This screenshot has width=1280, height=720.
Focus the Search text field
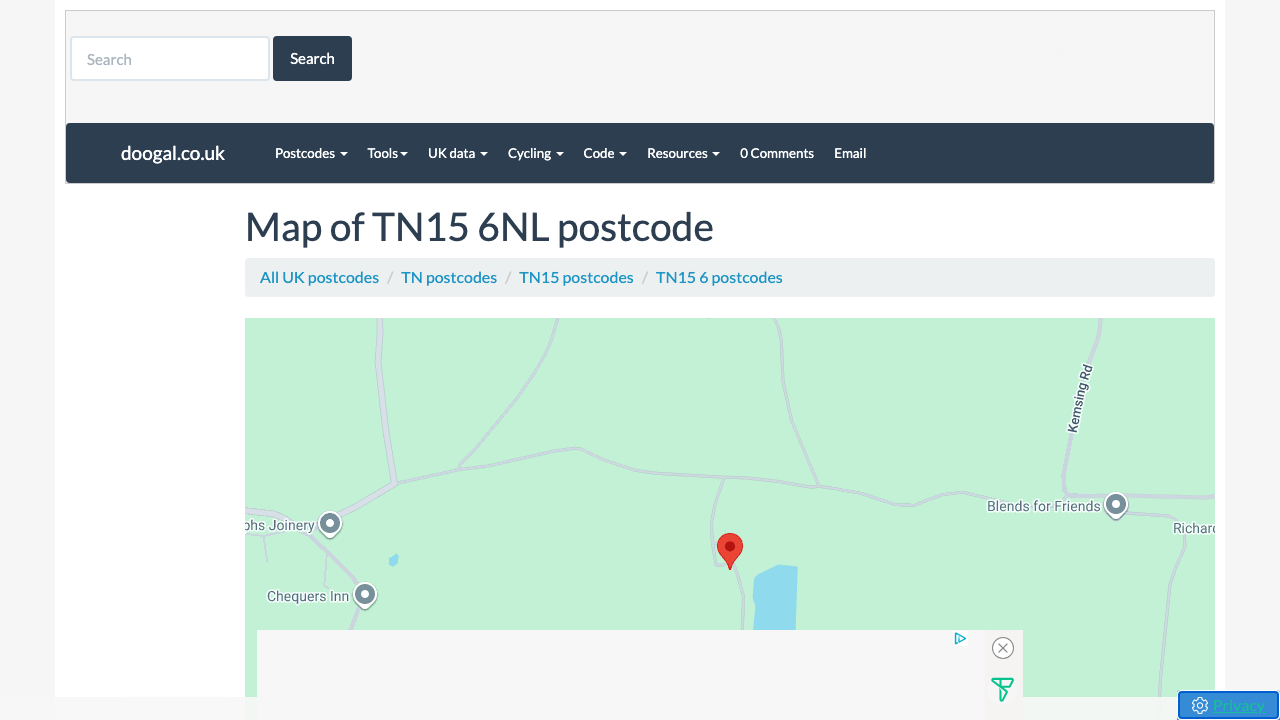pyautogui.click(x=170, y=59)
